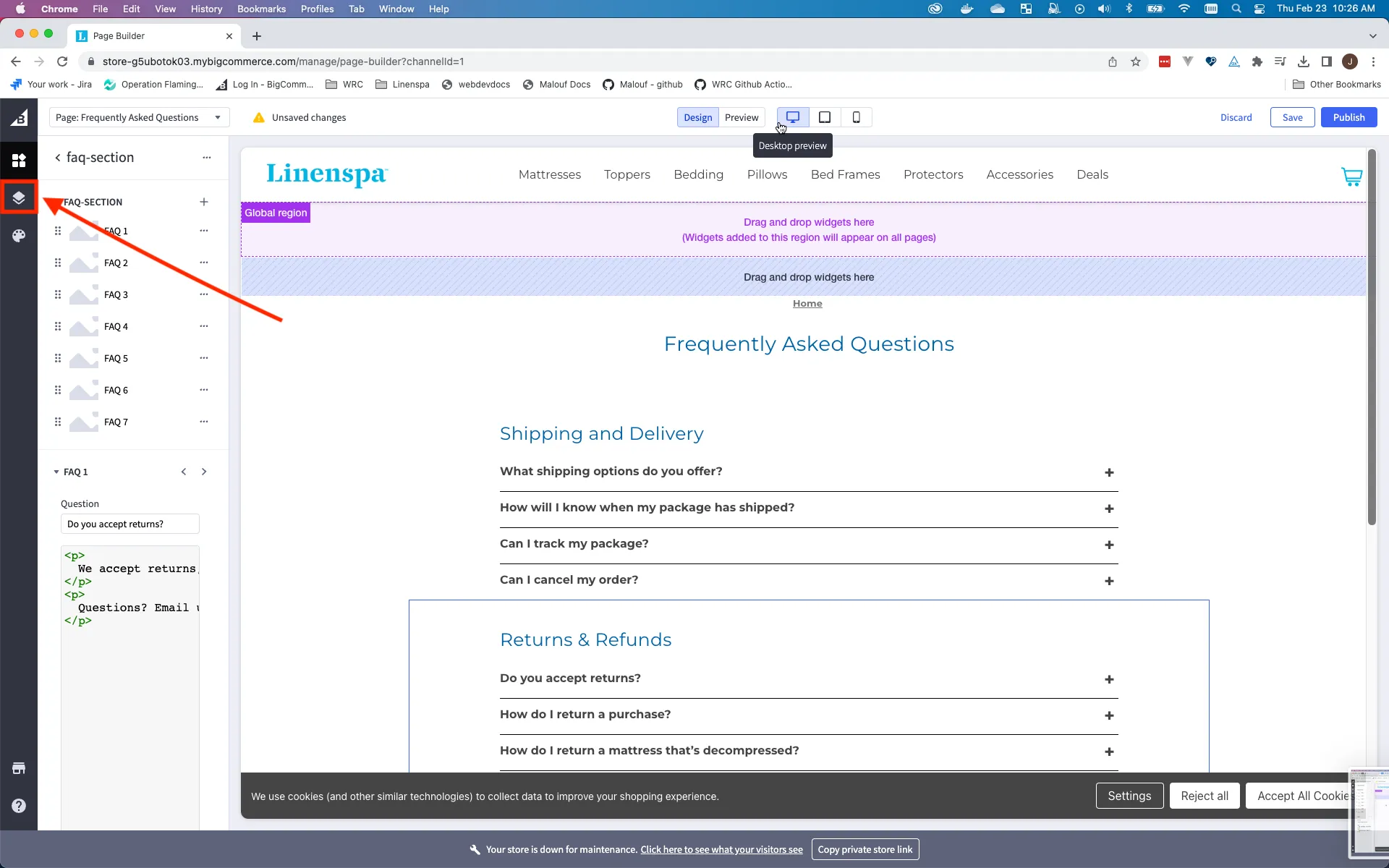Select the Layers panel icon in the sidebar
Viewport: 1389px width, 868px height.
point(19,197)
